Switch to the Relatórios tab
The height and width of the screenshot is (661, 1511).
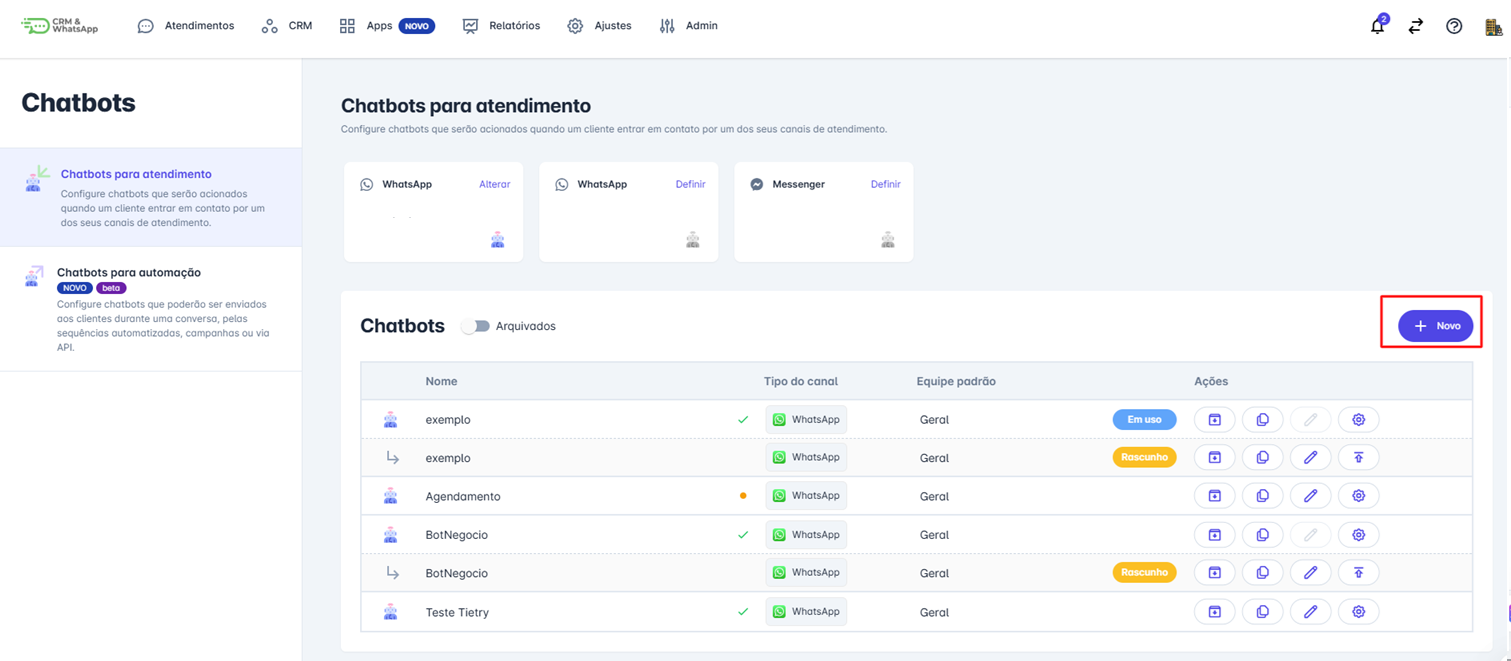(x=501, y=25)
